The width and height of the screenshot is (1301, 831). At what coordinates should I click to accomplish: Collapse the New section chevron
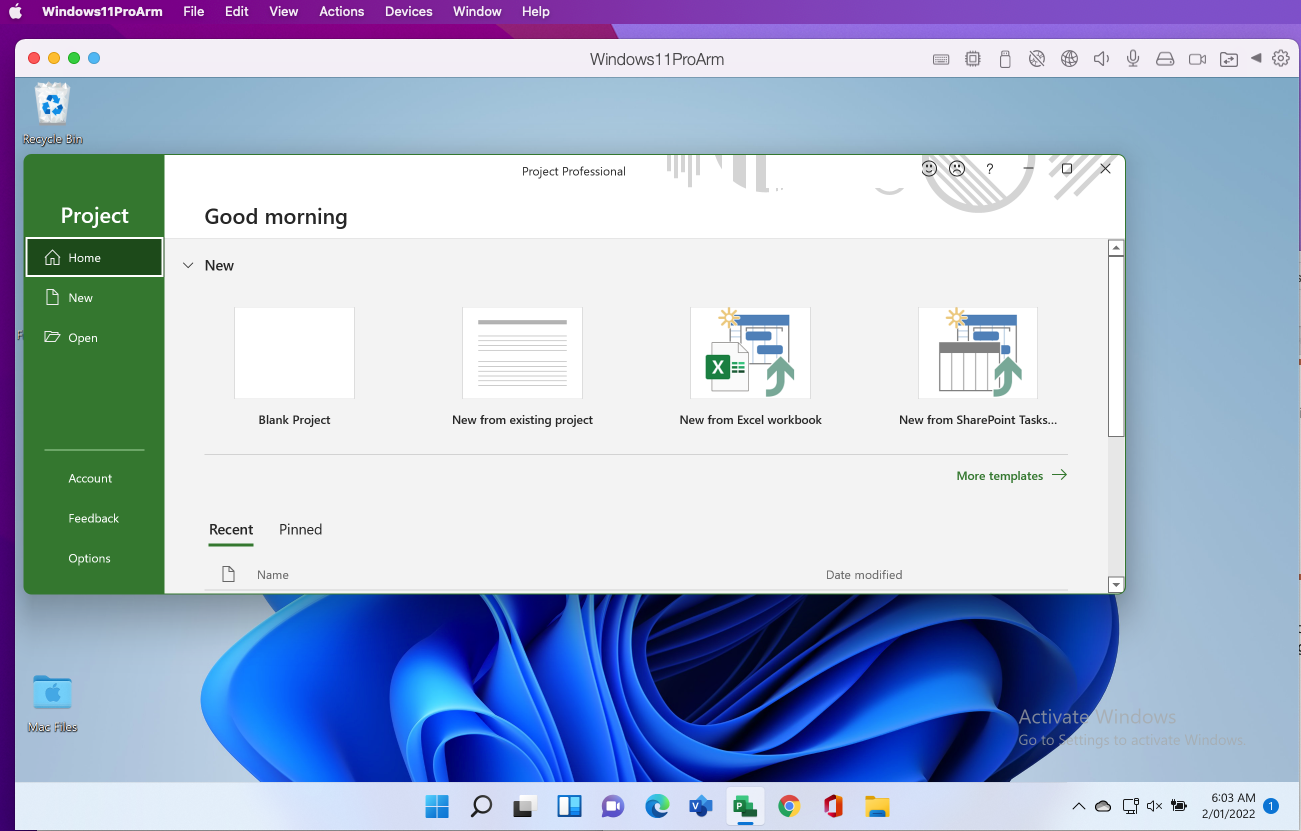click(188, 266)
